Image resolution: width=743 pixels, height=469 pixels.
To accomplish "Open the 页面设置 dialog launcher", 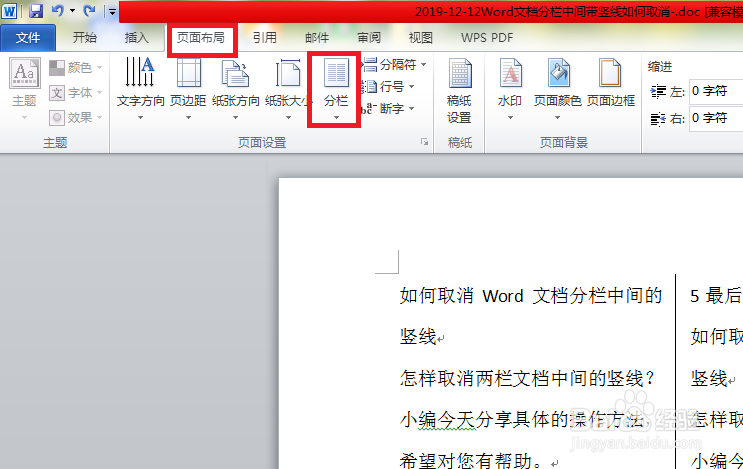I will [x=425, y=142].
